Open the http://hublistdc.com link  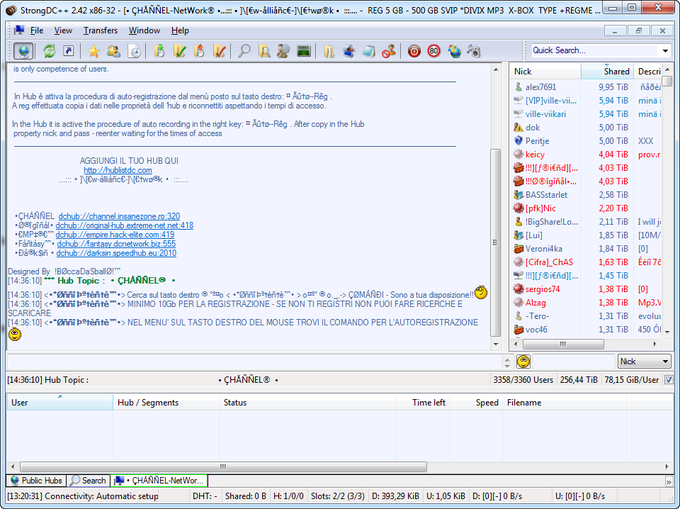click(118, 170)
